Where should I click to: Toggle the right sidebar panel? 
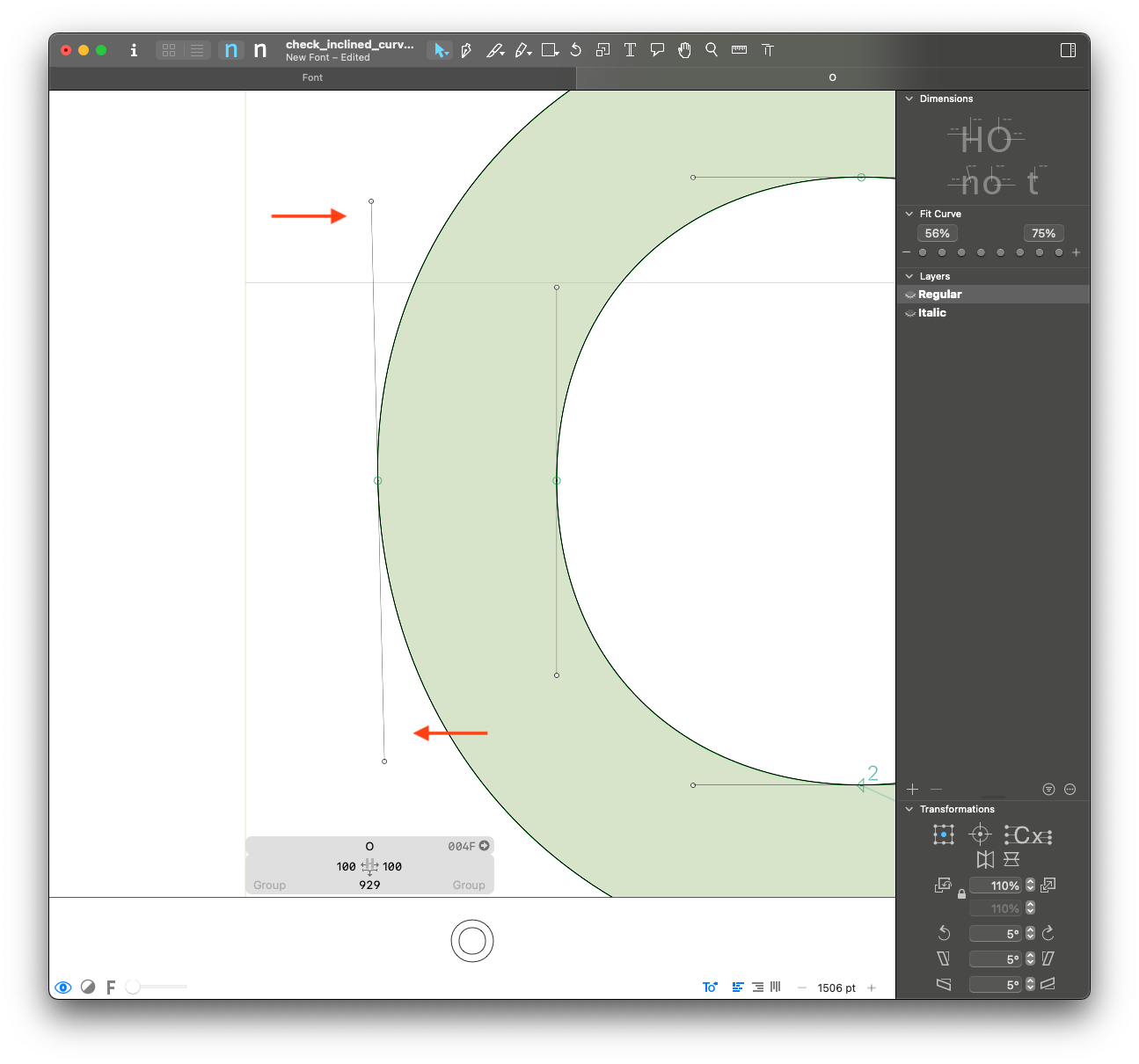tap(1068, 50)
